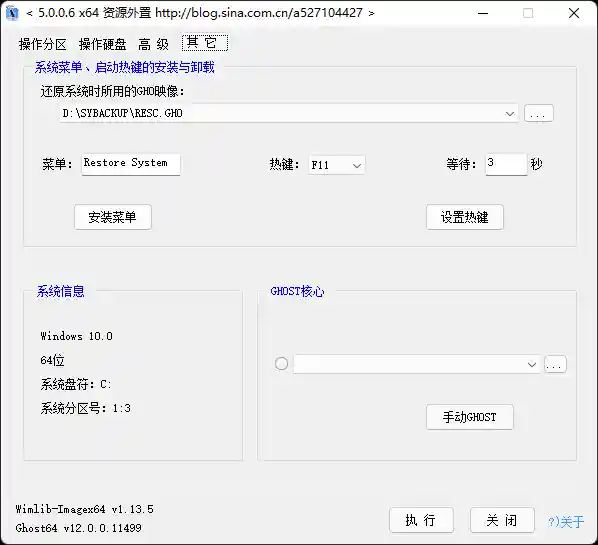This screenshot has height=545, width=598.
Task: Open the ?)关于 about link
Action: coord(566,521)
